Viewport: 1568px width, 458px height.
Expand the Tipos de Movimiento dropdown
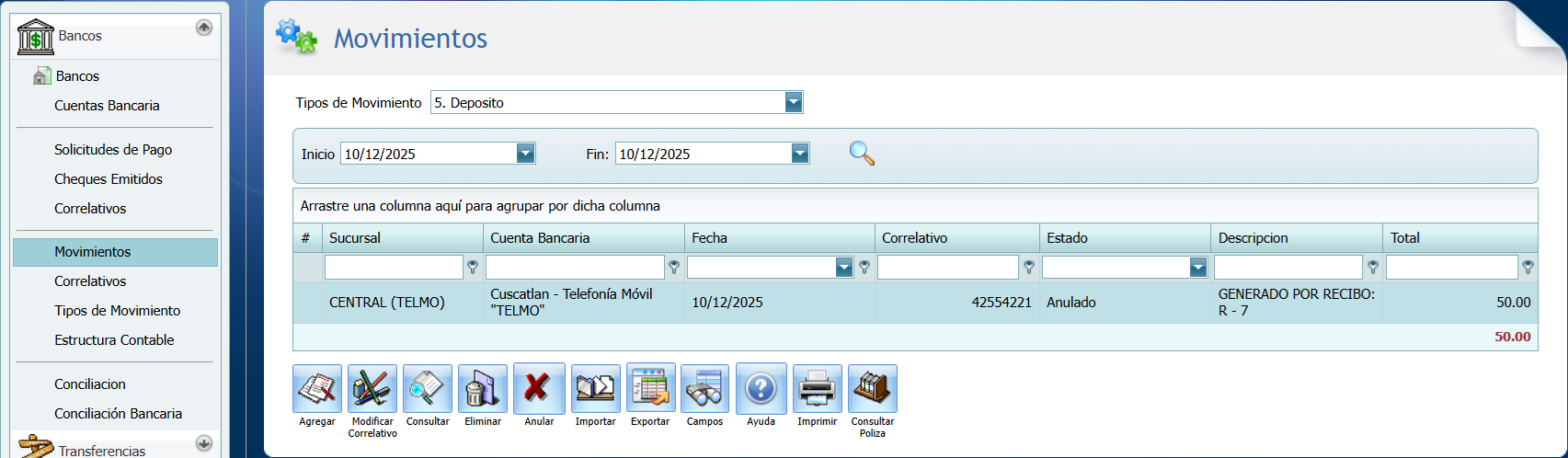[794, 103]
